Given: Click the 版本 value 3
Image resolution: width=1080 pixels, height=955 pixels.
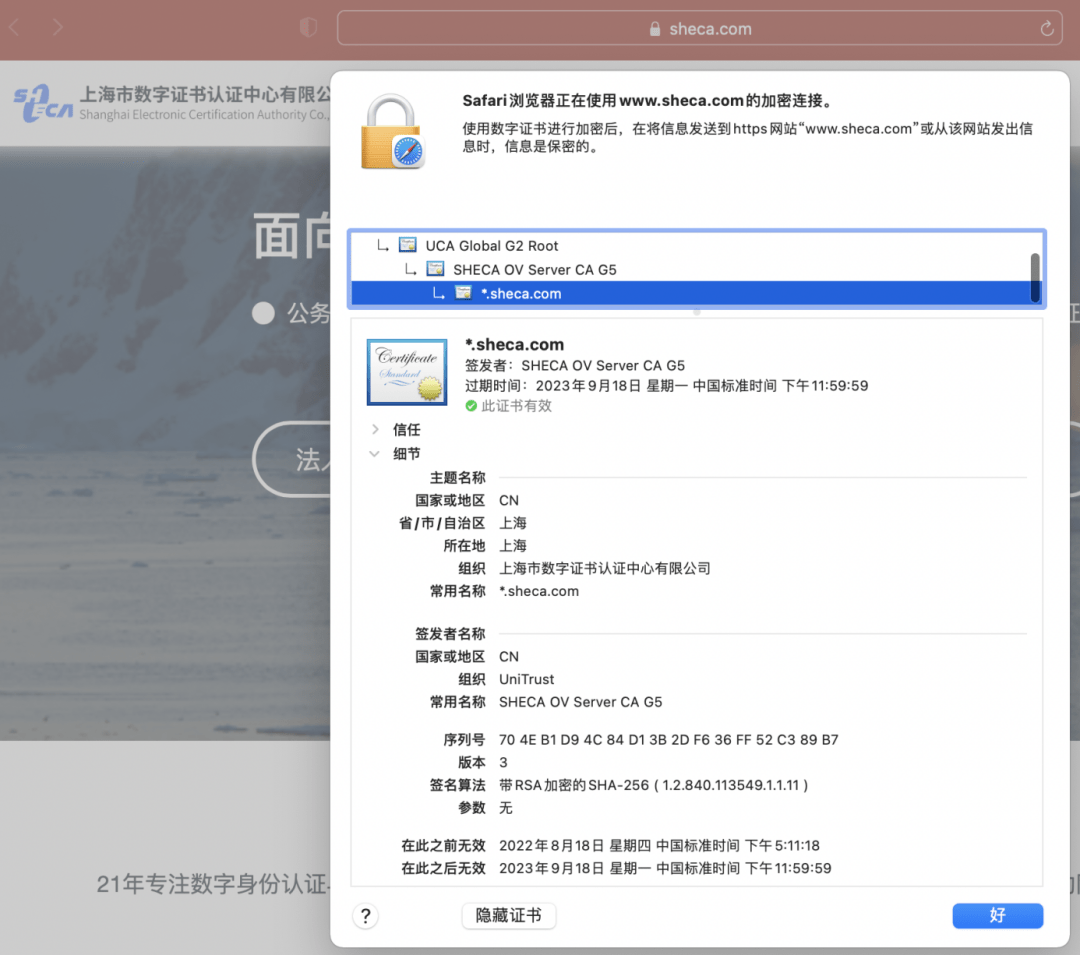Looking at the screenshot, I should point(503,762).
